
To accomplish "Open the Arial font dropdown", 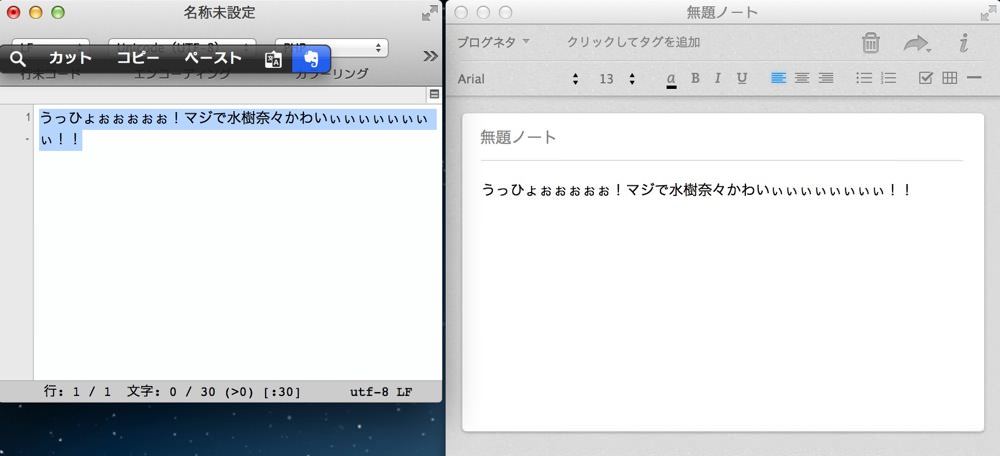I will point(518,78).
